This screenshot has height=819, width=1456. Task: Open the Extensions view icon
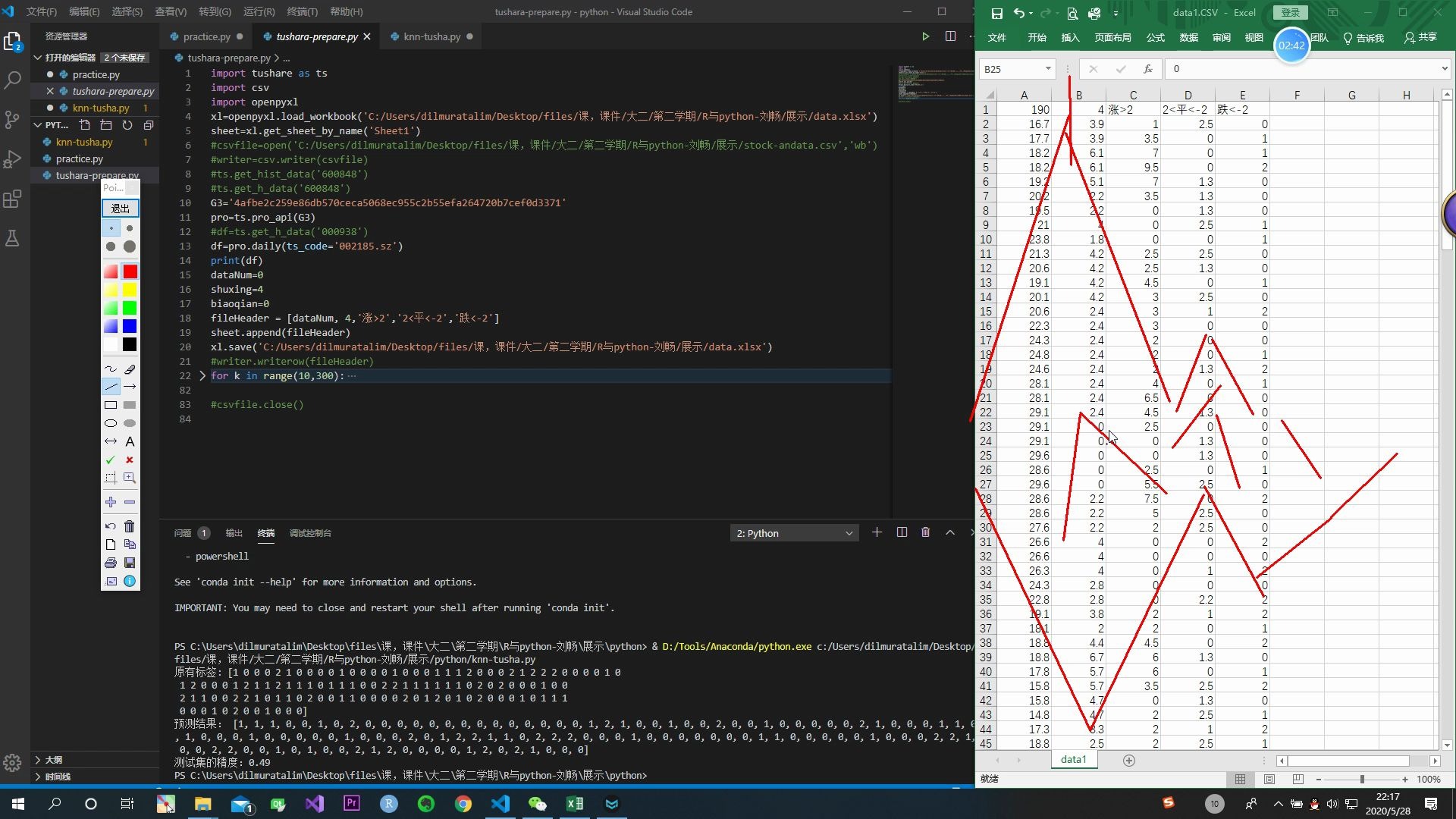12,199
